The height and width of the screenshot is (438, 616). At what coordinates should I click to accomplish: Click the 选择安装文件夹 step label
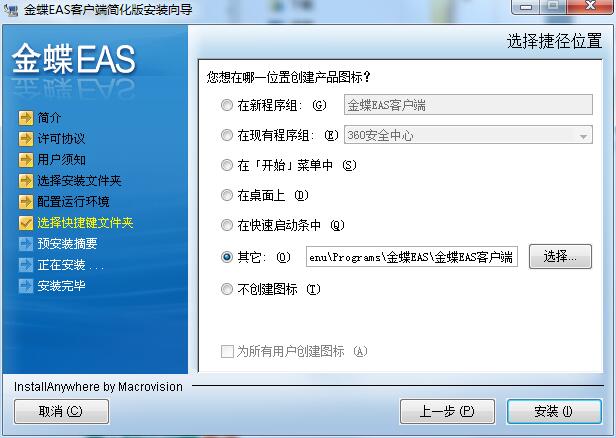click(79, 181)
